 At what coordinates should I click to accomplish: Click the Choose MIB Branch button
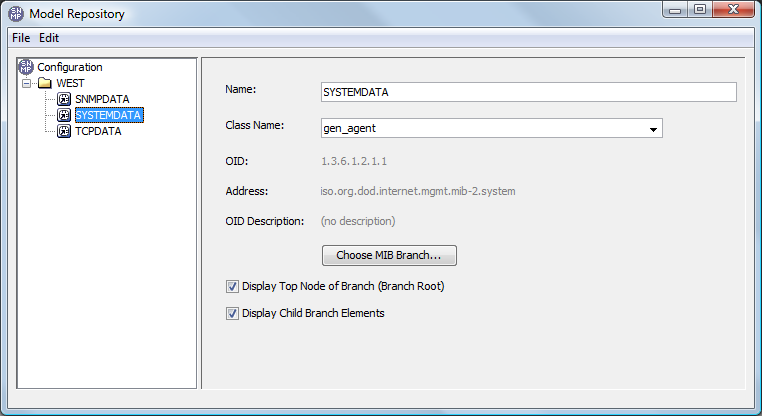[389, 256]
